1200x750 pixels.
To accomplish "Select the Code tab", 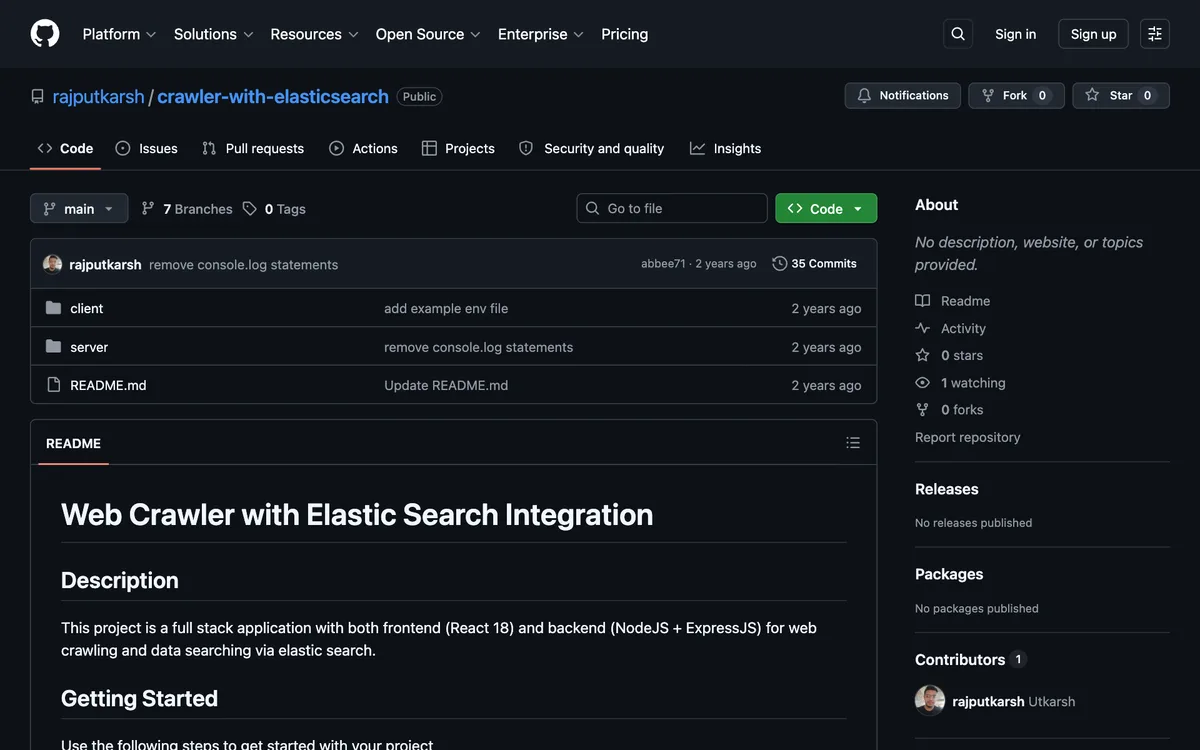I will [x=66, y=148].
